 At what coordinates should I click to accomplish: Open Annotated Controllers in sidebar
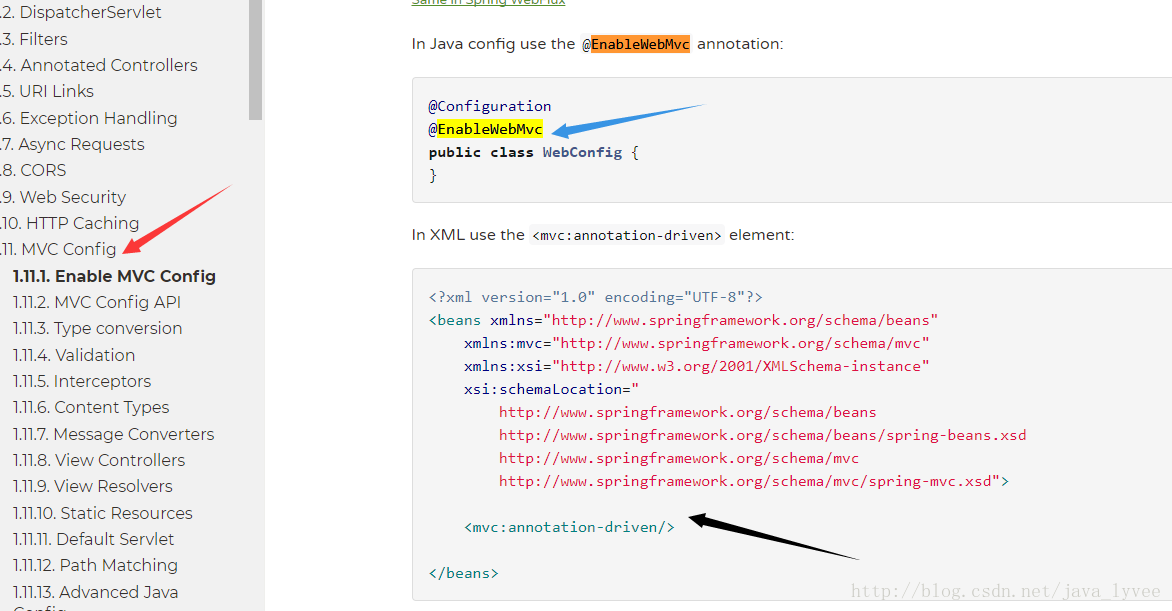click(x=99, y=65)
